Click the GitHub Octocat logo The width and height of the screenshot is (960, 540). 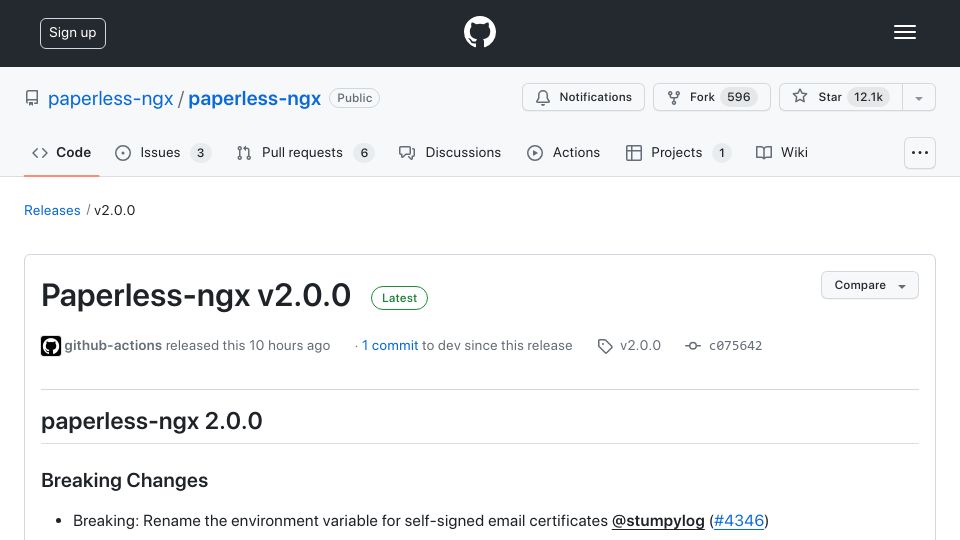coord(479,32)
